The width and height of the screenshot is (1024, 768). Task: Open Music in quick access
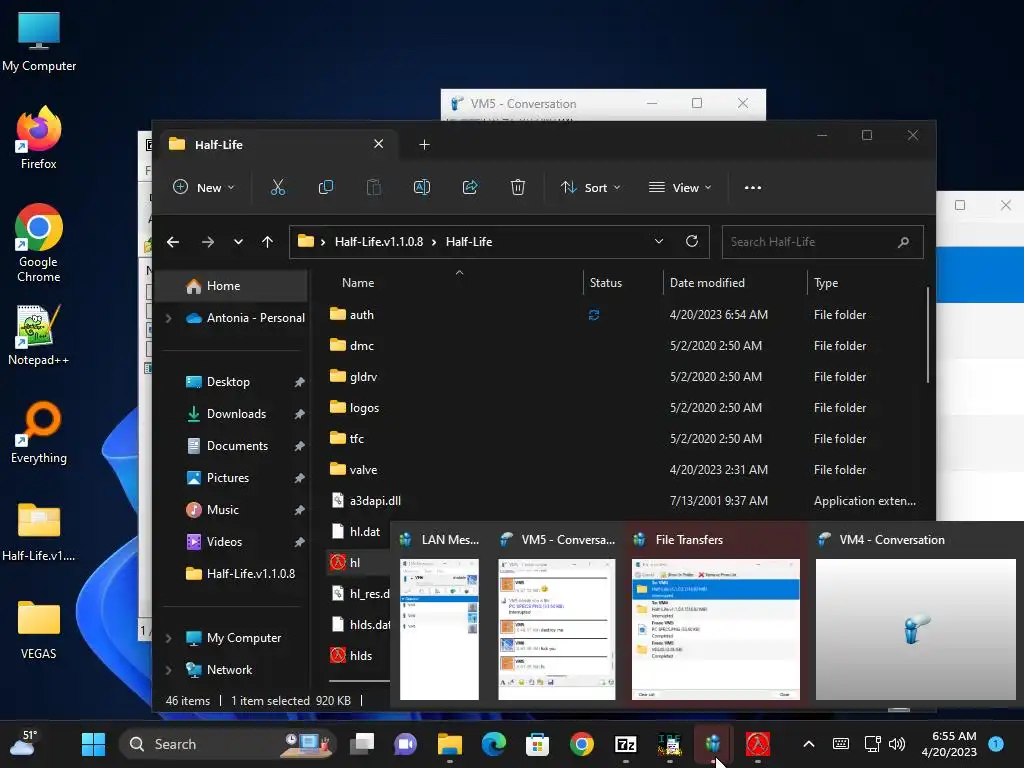[222, 510]
